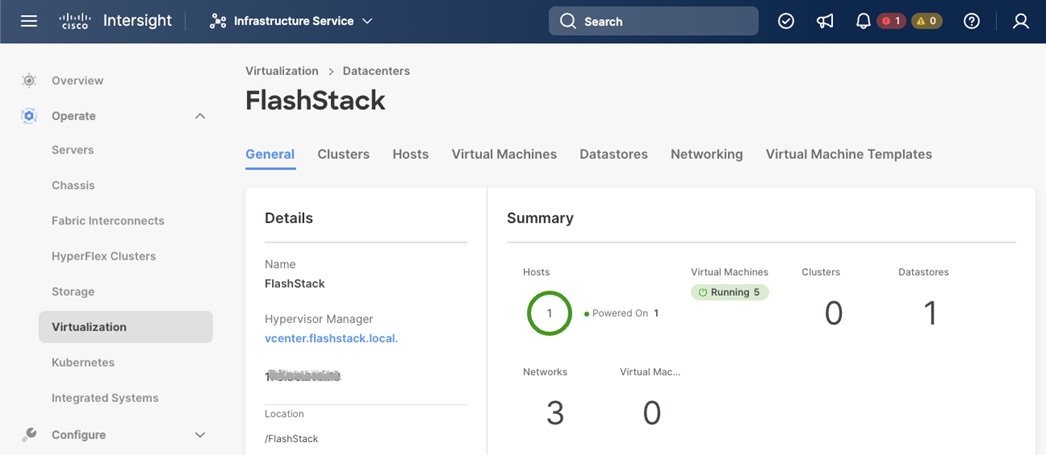1046x455 pixels.
Task: Switch to the Clusters tab
Action: coord(344,154)
